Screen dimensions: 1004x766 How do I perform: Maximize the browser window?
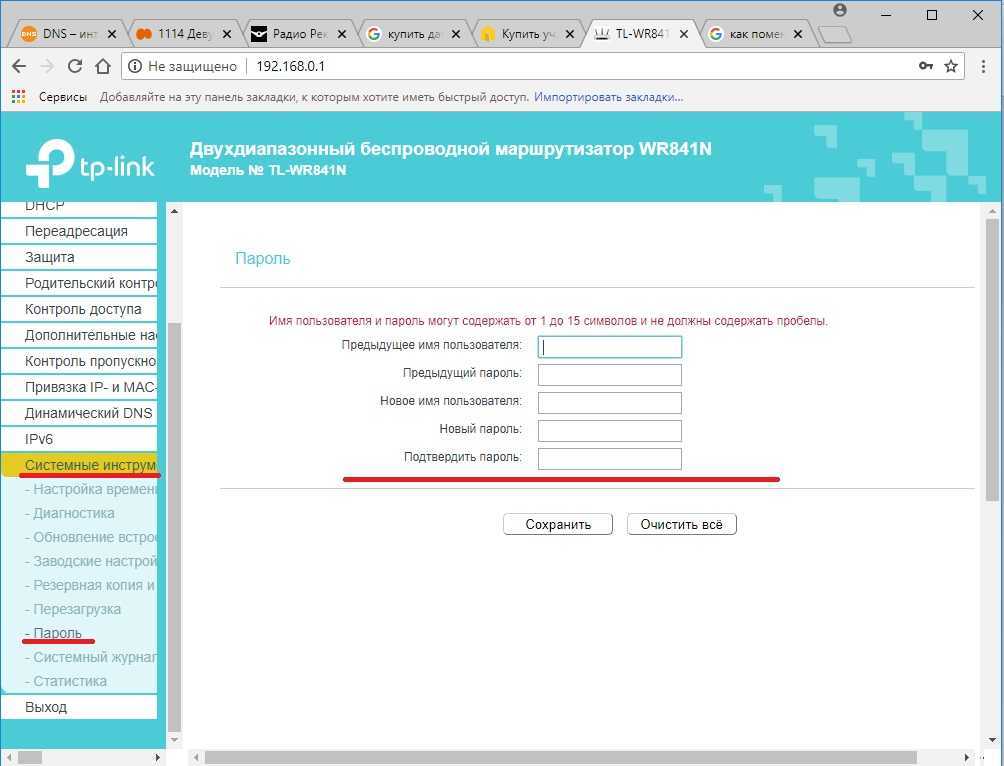click(932, 15)
